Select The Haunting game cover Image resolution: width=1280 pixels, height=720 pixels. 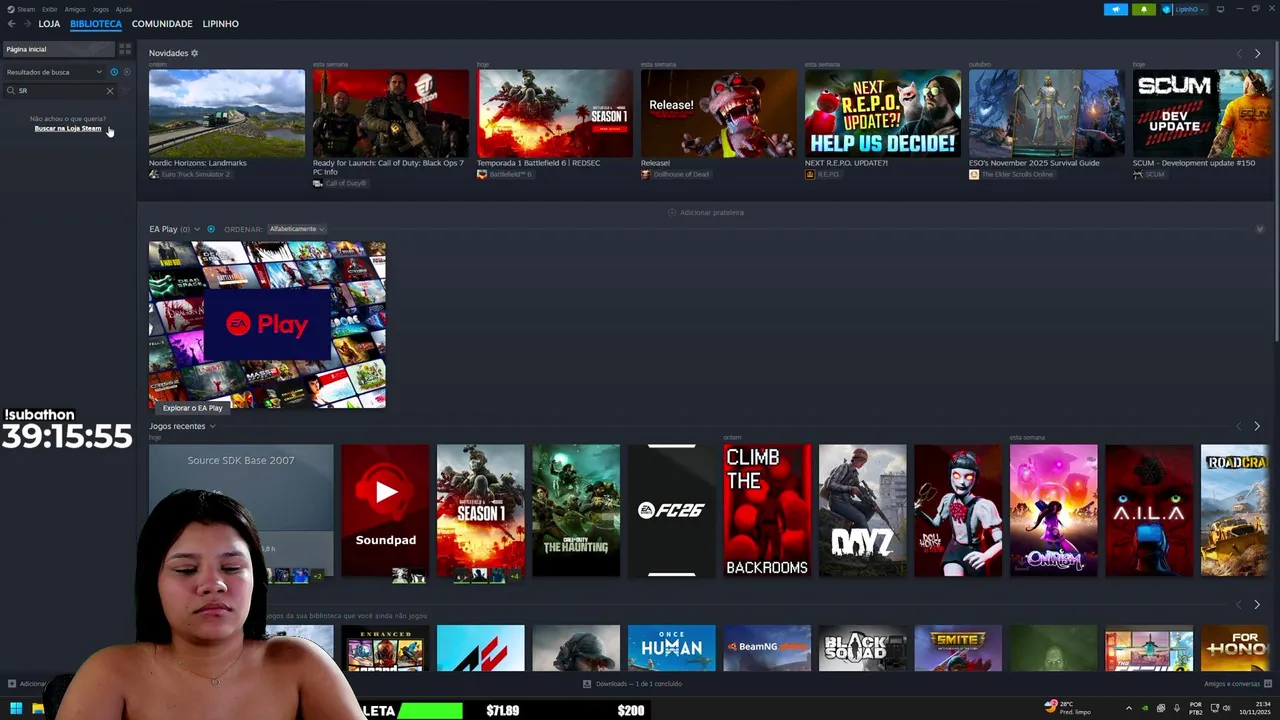[x=576, y=510]
